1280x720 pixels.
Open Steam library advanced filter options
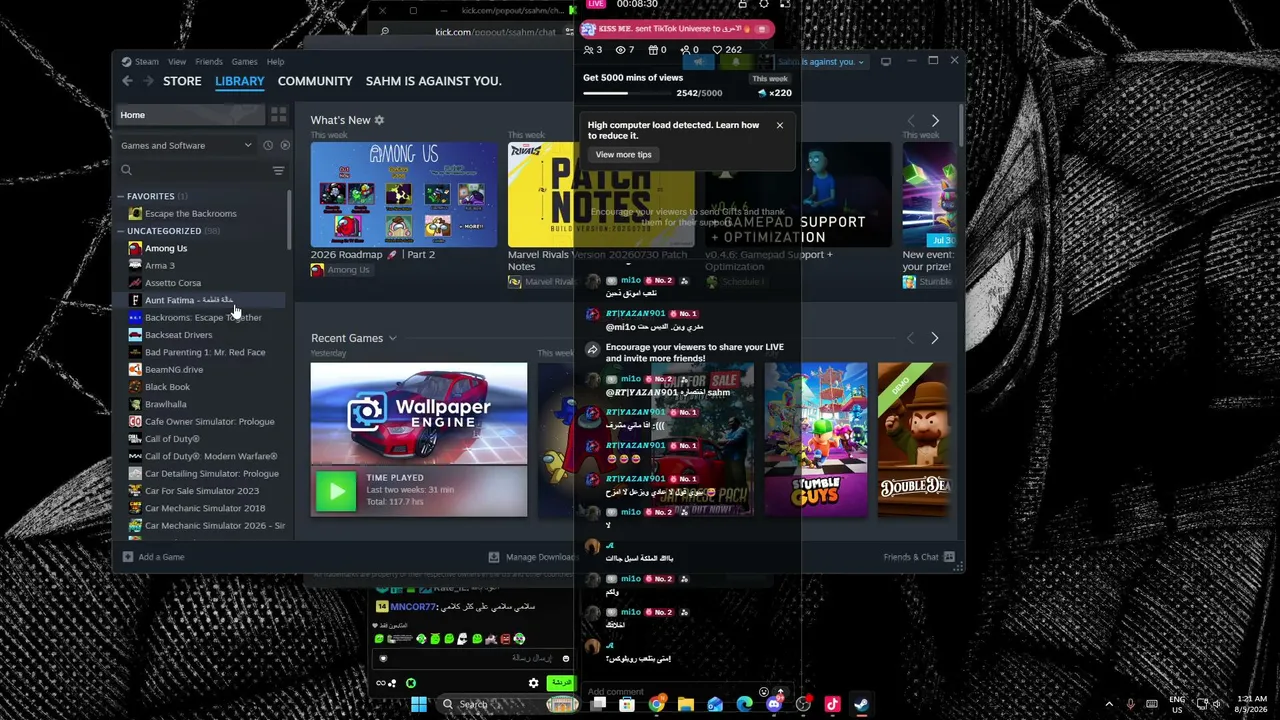[x=279, y=171]
